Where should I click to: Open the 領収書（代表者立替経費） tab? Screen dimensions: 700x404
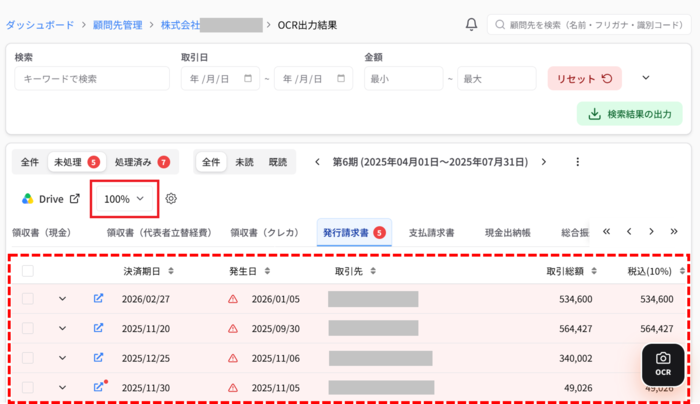pyautogui.click(x=158, y=233)
